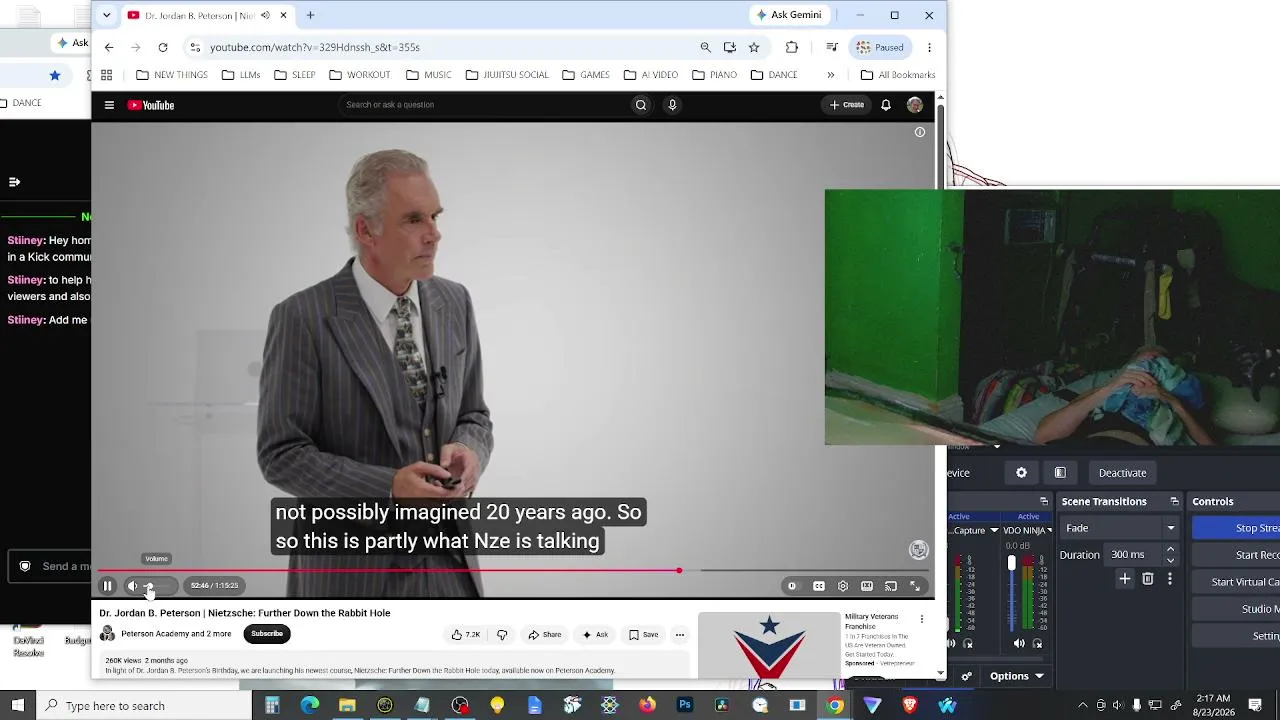The width and height of the screenshot is (1280, 720).
Task: Start voice search with microphone icon
Action: (672, 105)
